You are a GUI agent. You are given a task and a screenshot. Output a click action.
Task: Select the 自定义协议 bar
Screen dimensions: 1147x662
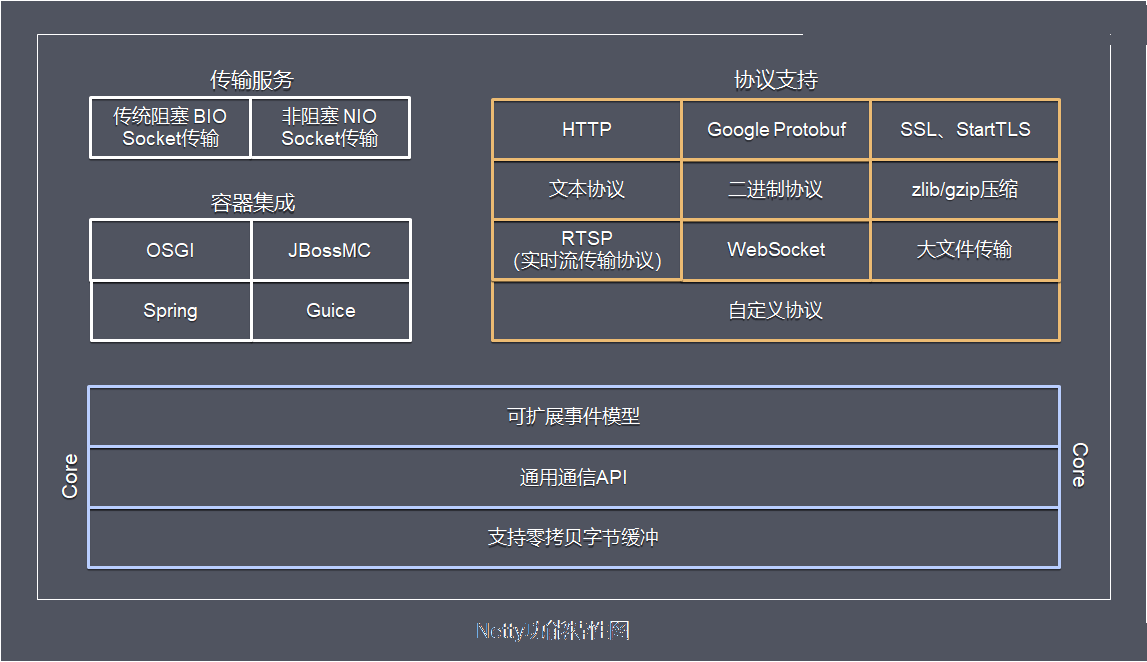(776, 311)
